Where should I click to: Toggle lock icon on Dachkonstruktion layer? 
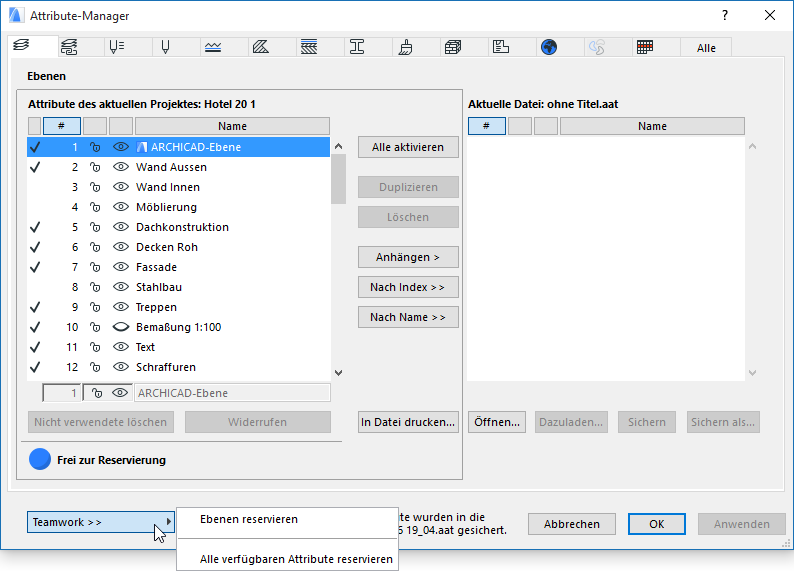(x=95, y=227)
